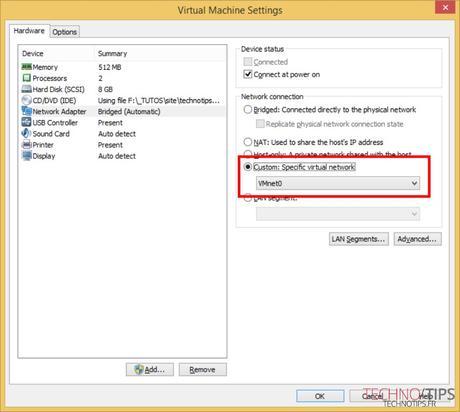
Task: Select NAT network connection option
Action: point(248,142)
